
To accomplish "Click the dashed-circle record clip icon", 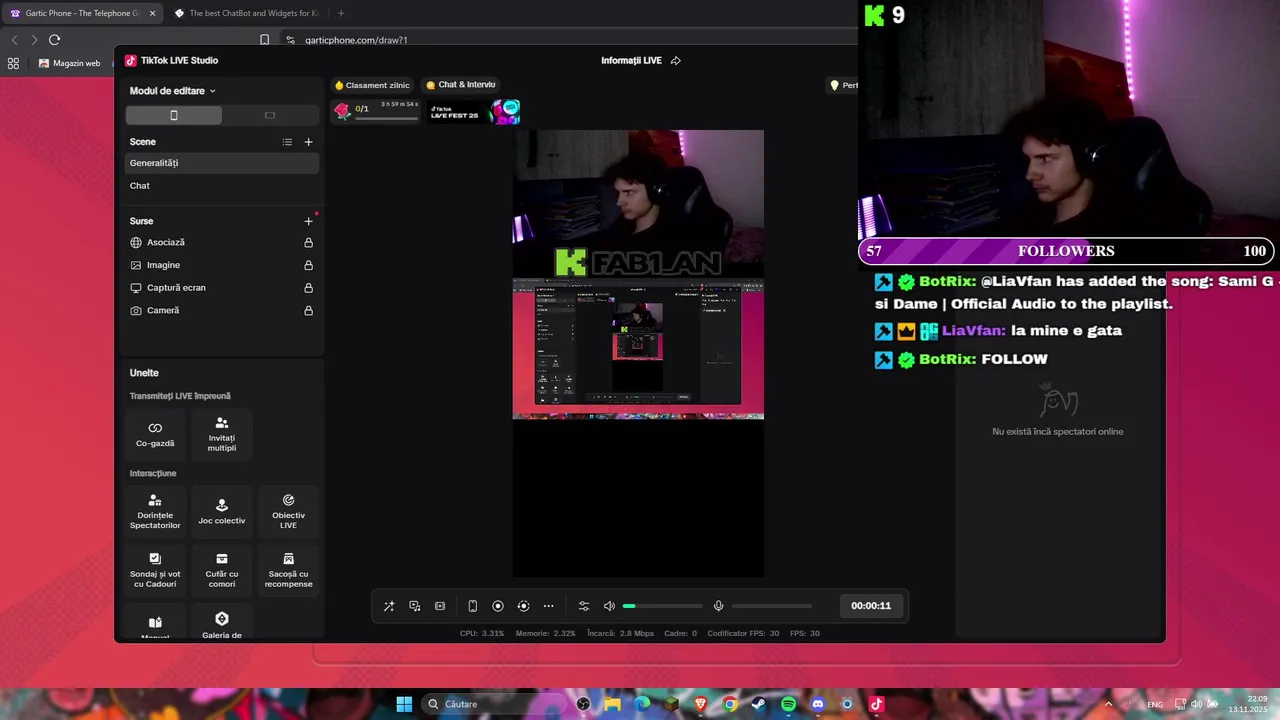I will point(523,606).
